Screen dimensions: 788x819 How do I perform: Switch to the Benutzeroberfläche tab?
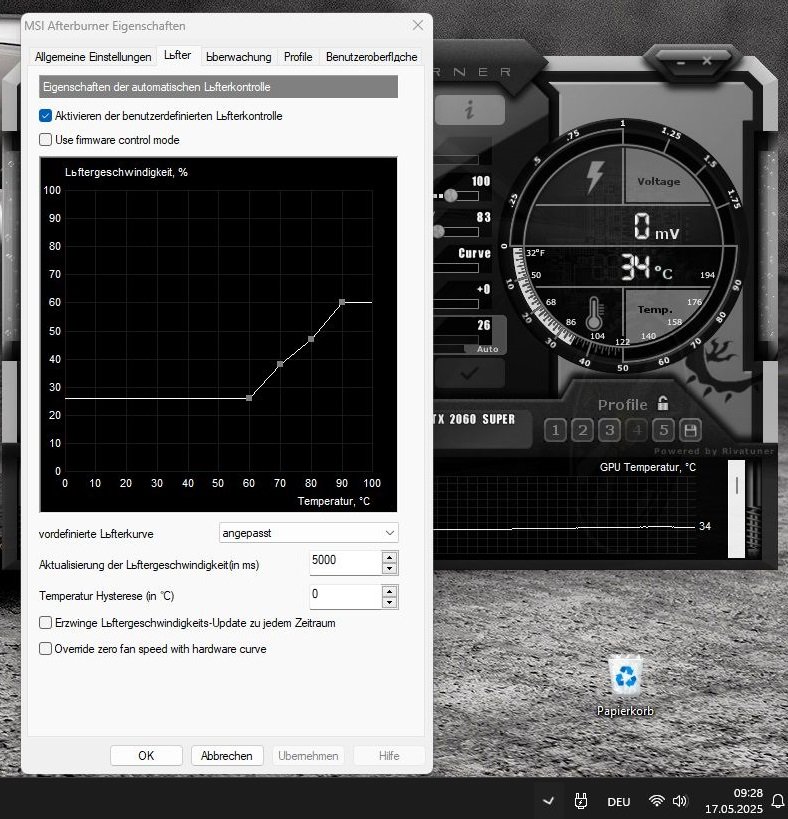(371, 57)
